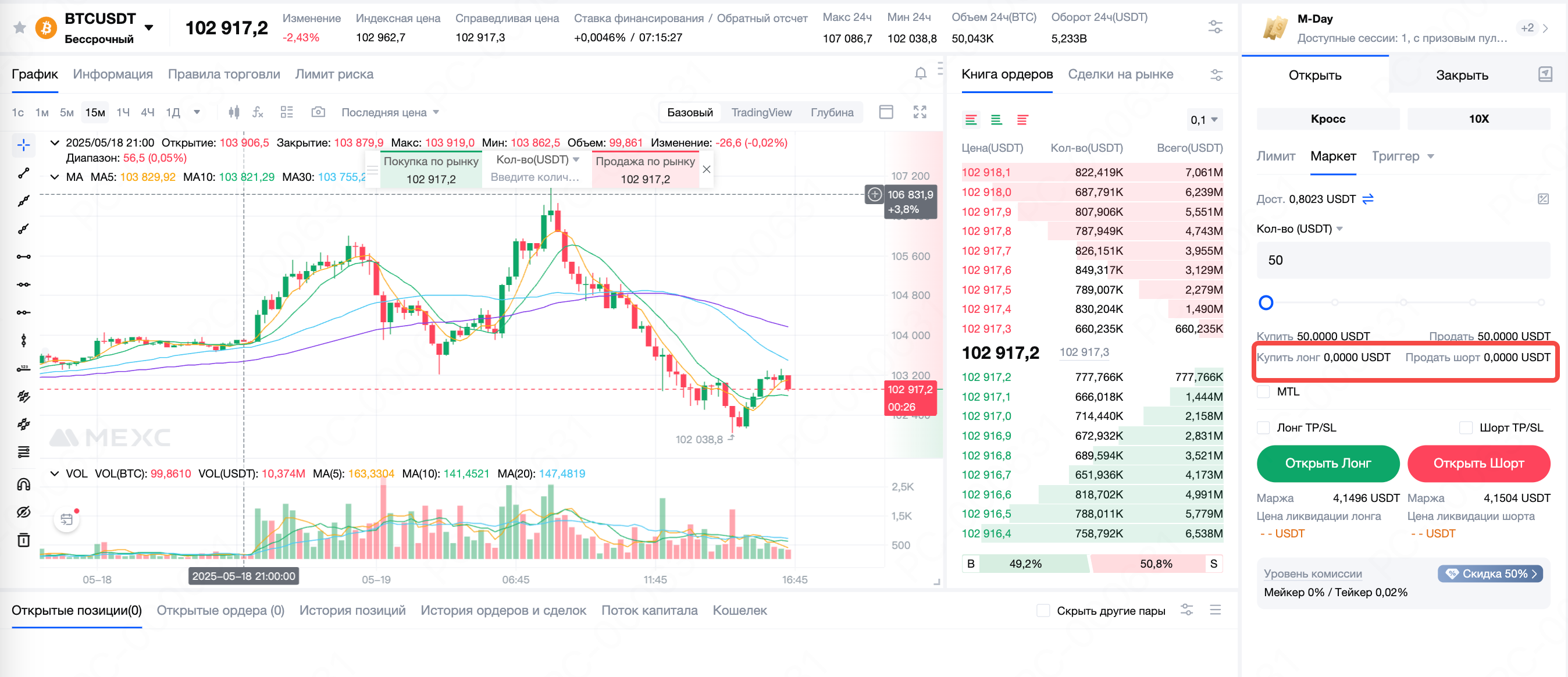Open the positions list view menu icon
This screenshot has height=677, width=1568.
(x=1215, y=610)
